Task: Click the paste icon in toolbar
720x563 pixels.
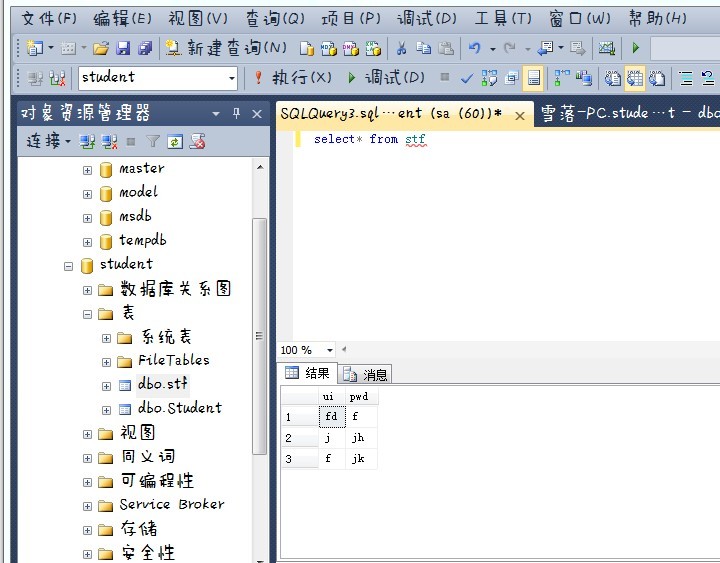Action: 445,48
